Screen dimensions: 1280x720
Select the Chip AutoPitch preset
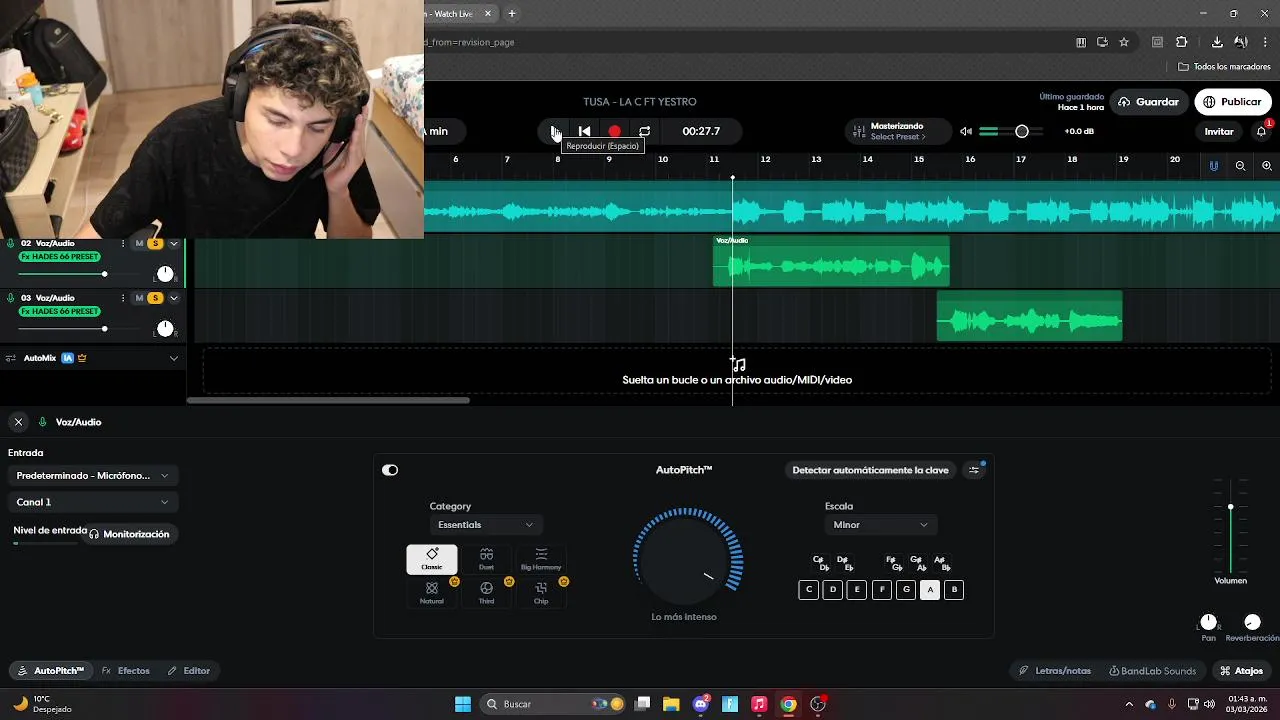point(541,592)
